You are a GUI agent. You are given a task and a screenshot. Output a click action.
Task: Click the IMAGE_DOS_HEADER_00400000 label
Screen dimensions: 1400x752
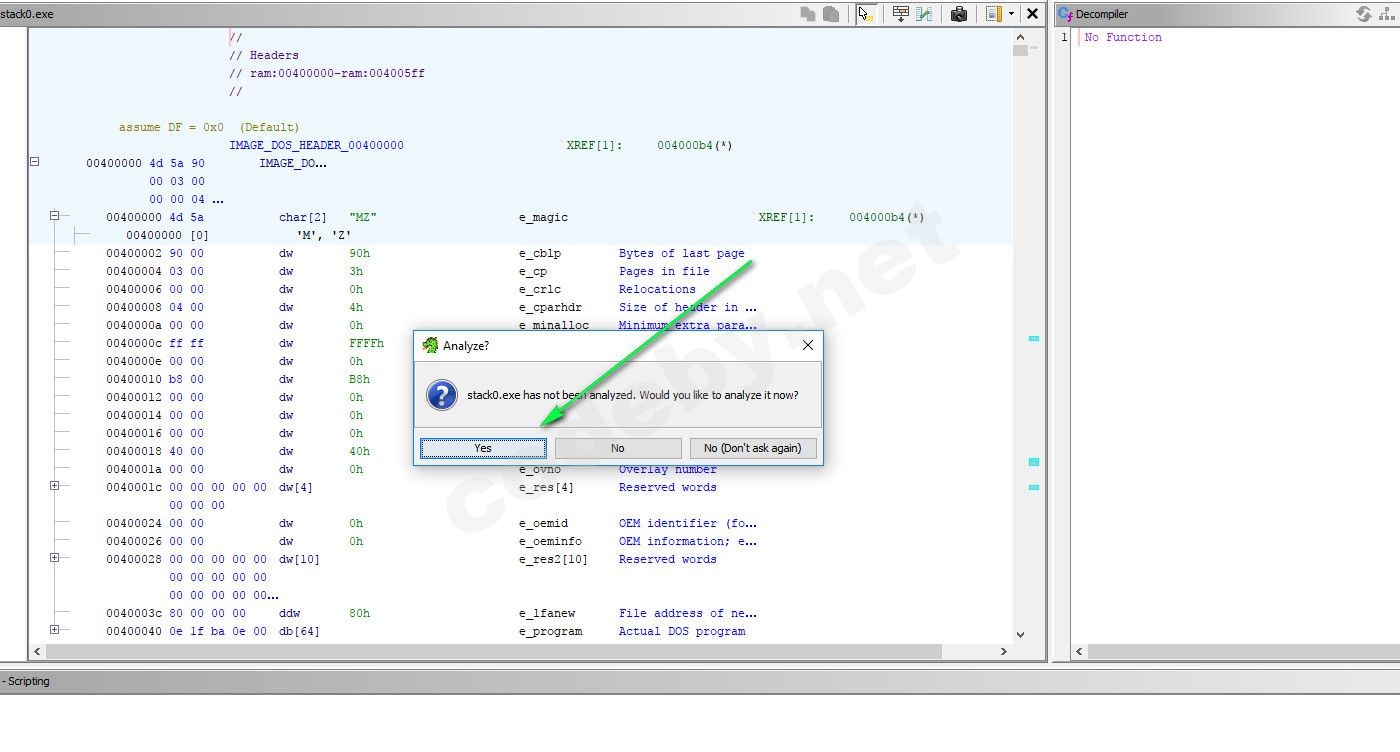317,145
